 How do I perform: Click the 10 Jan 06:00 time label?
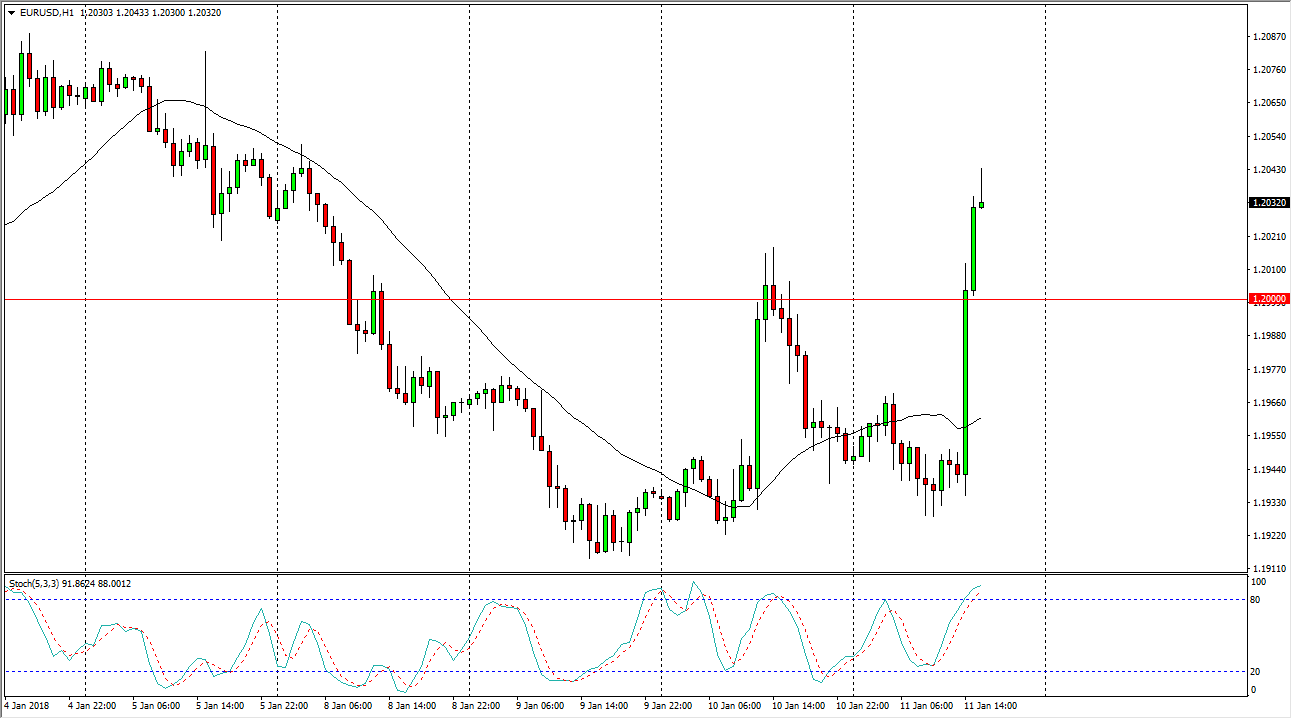[735, 706]
